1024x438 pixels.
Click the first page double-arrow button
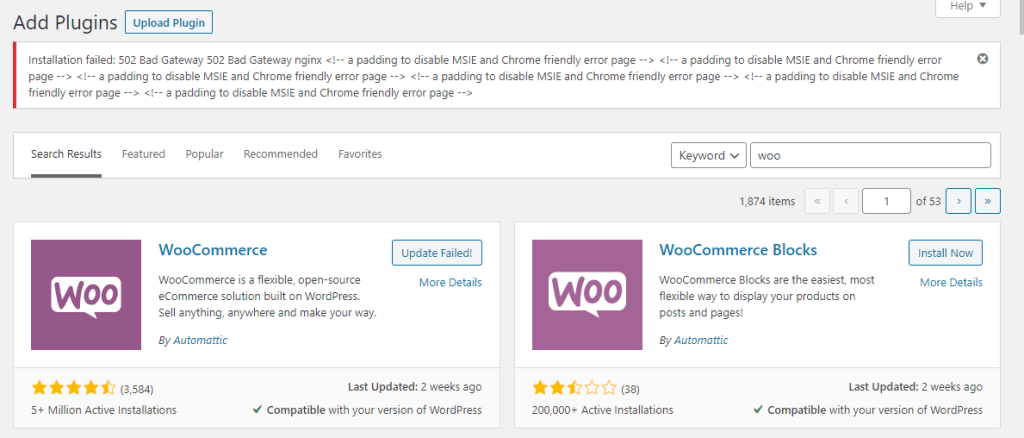click(x=817, y=202)
